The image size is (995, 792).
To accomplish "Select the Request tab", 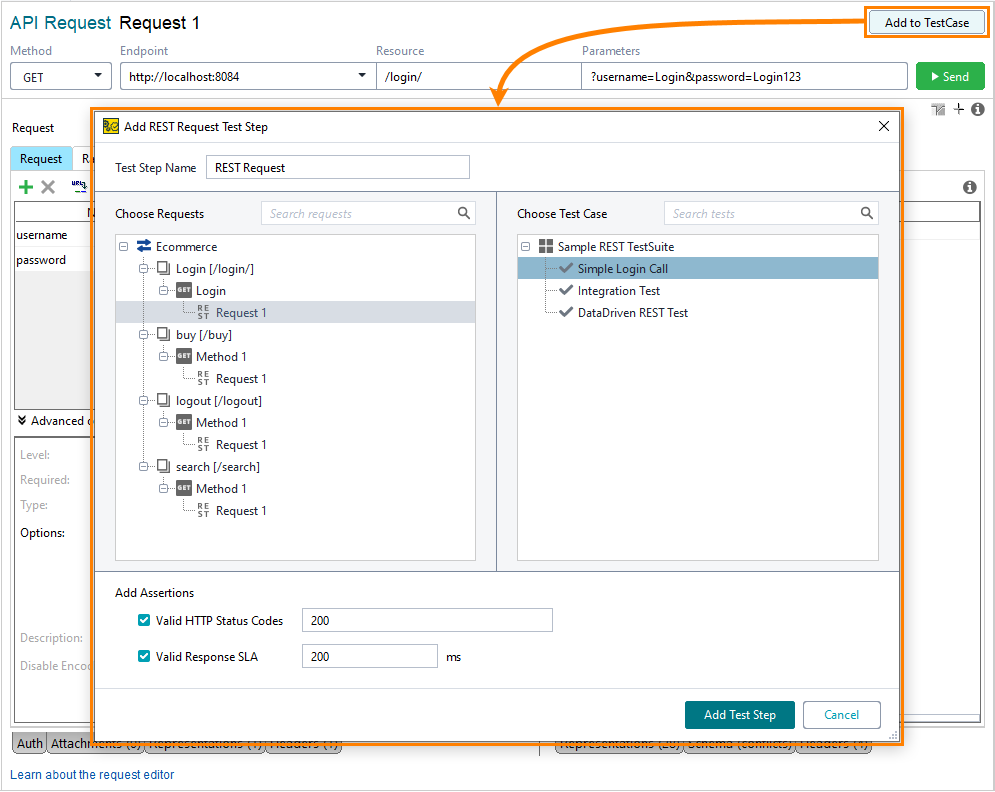I will 41,158.
